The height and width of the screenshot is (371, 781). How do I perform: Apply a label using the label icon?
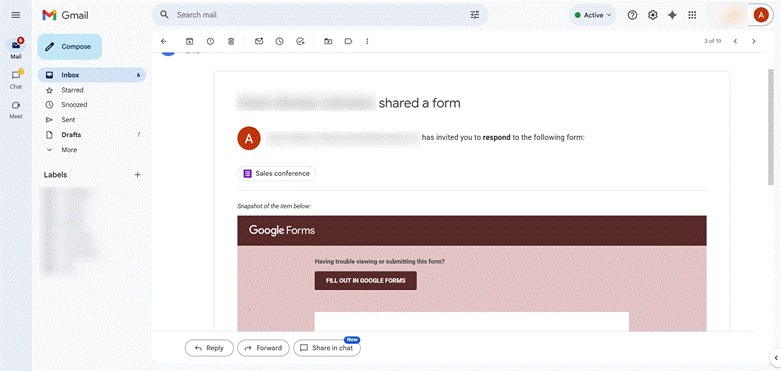tap(348, 41)
